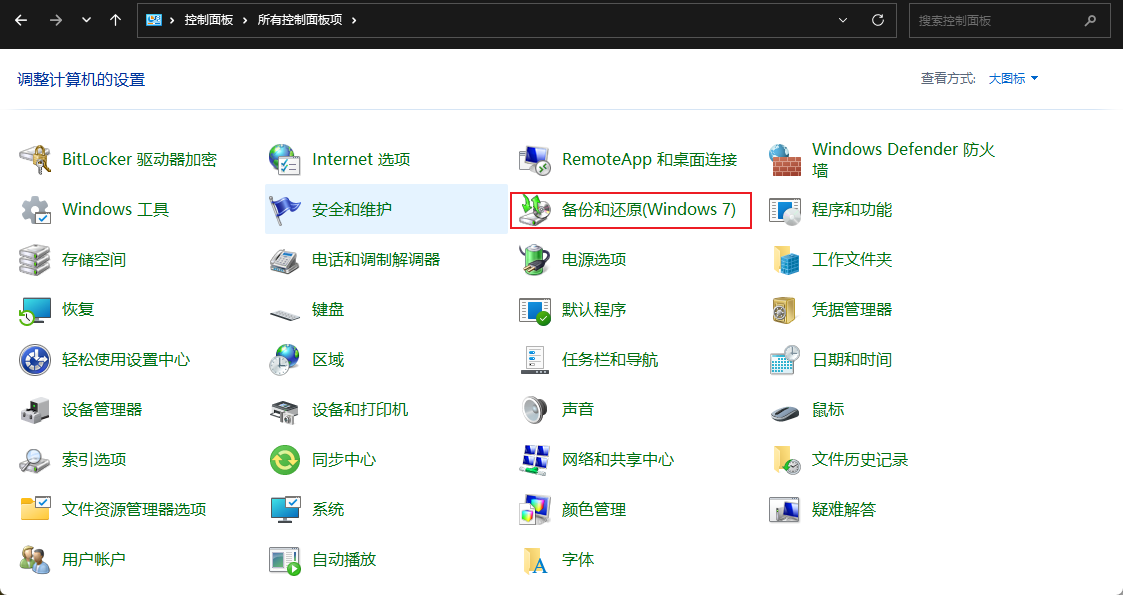Select 所有控制面板项 in the breadcrumb
The image size is (1123, 595).
(299, 20)
